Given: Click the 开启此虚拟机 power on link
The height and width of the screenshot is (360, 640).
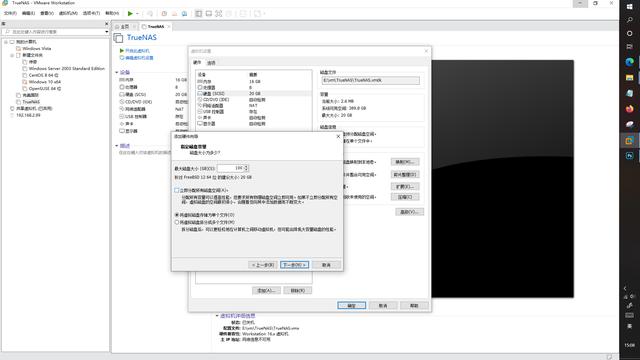Looking at the screenshot, I should point(137,51).
